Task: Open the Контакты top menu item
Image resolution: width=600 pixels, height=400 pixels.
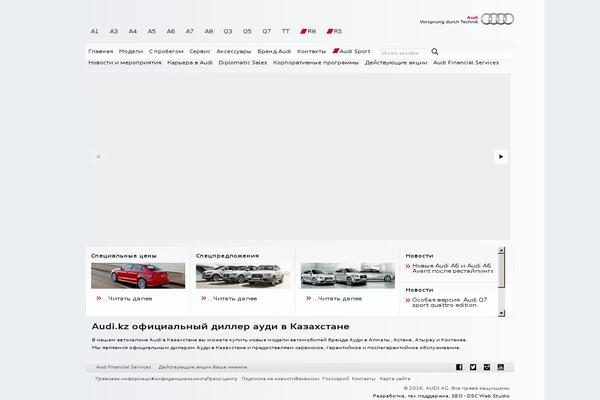Action: [x=311, y=51]
